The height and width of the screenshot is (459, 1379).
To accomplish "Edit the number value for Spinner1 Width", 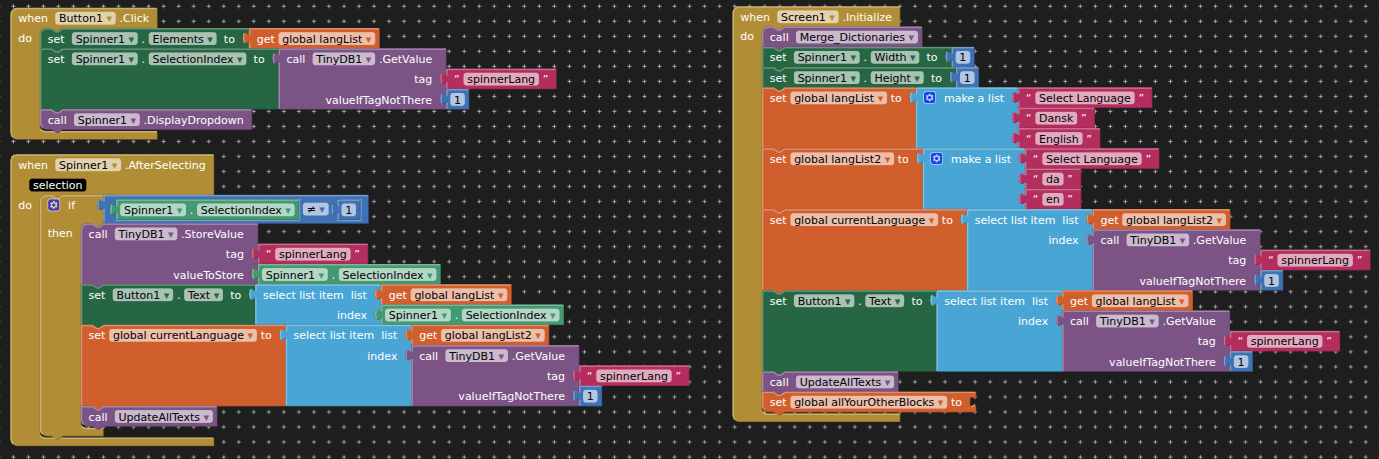I will click(962, 58).
